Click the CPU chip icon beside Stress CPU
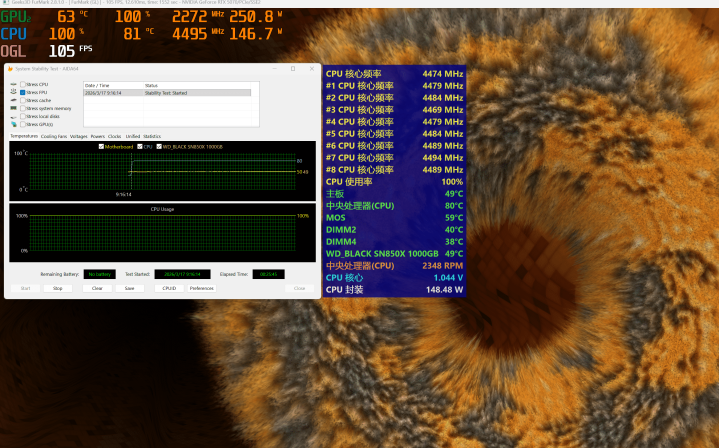Screen dimensions: 719x448 12,84
